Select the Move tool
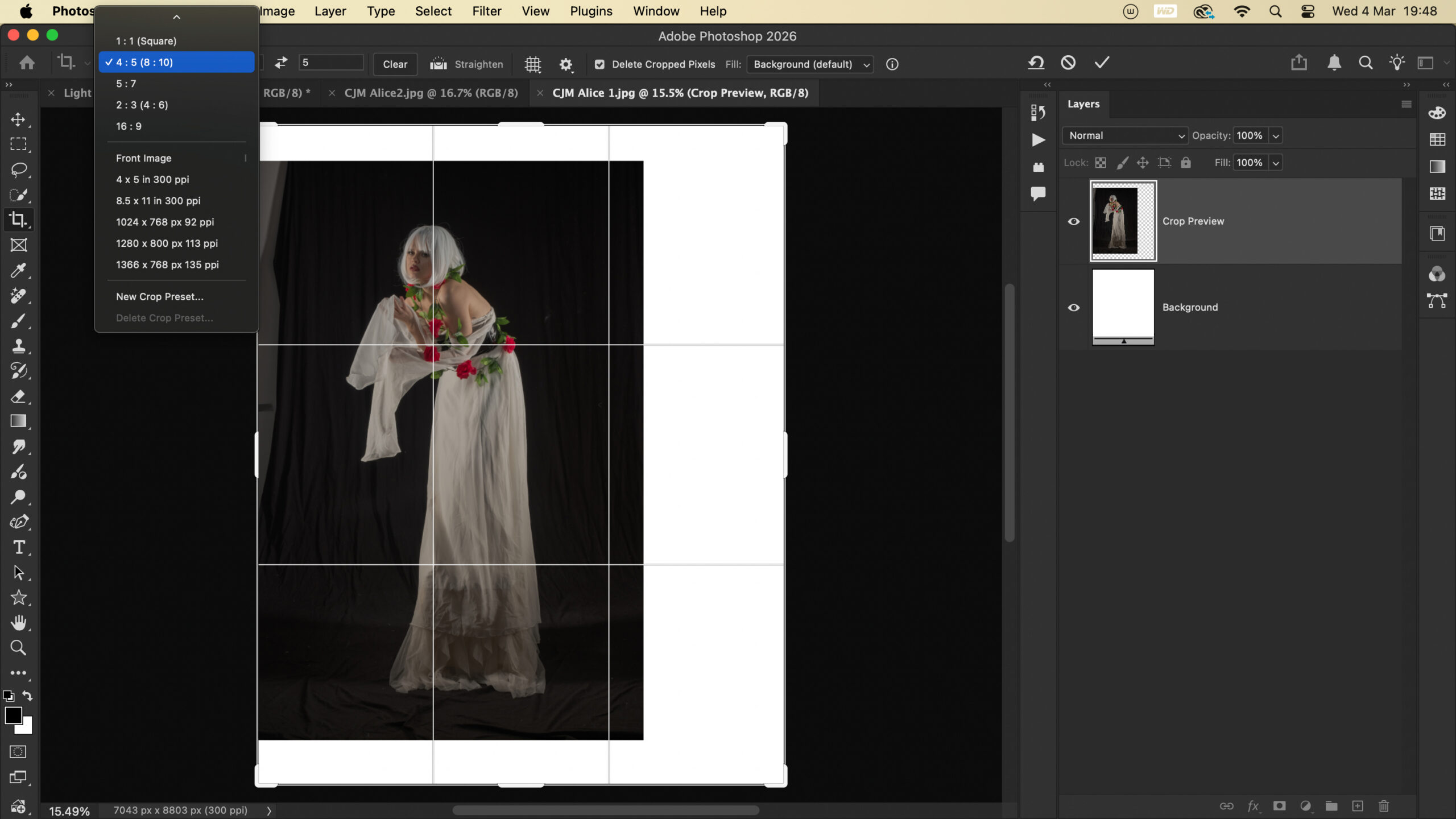The width and height of the screenshot is (1456, 819). coord(18,119)
